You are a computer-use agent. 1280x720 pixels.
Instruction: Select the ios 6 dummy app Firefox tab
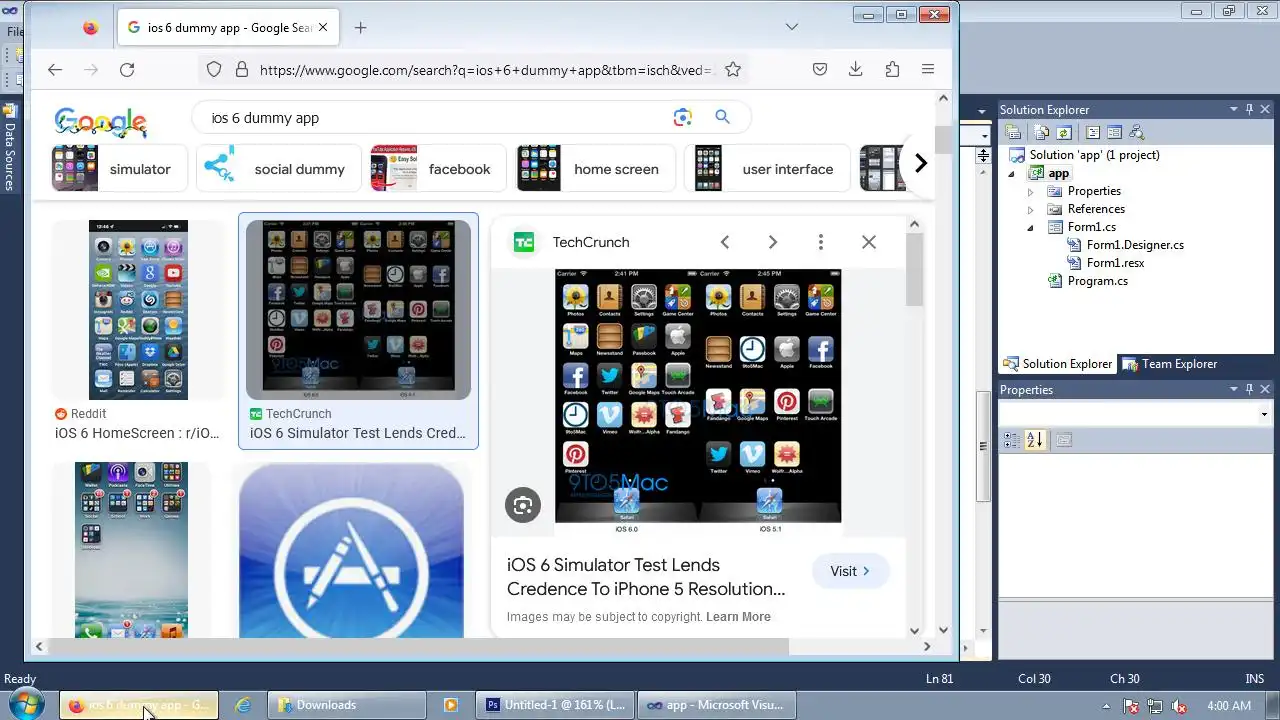[226, 28]
